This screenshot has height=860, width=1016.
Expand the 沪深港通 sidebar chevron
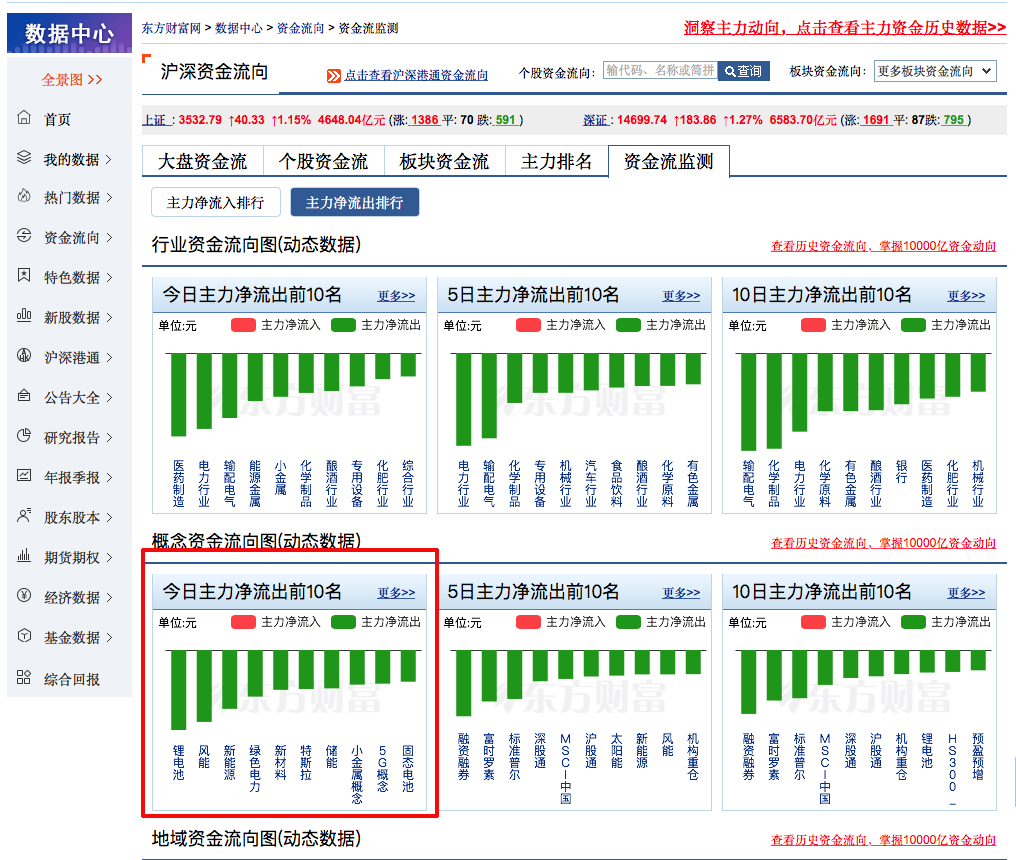108,358
